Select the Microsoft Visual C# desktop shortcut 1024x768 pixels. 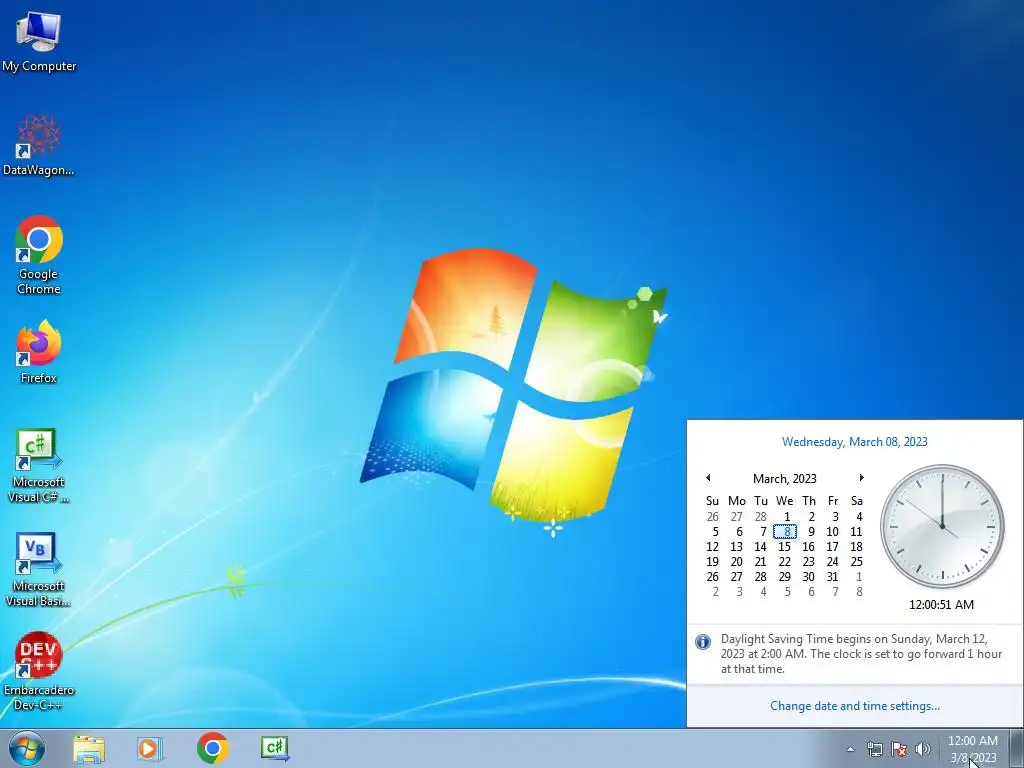point(39,466)
